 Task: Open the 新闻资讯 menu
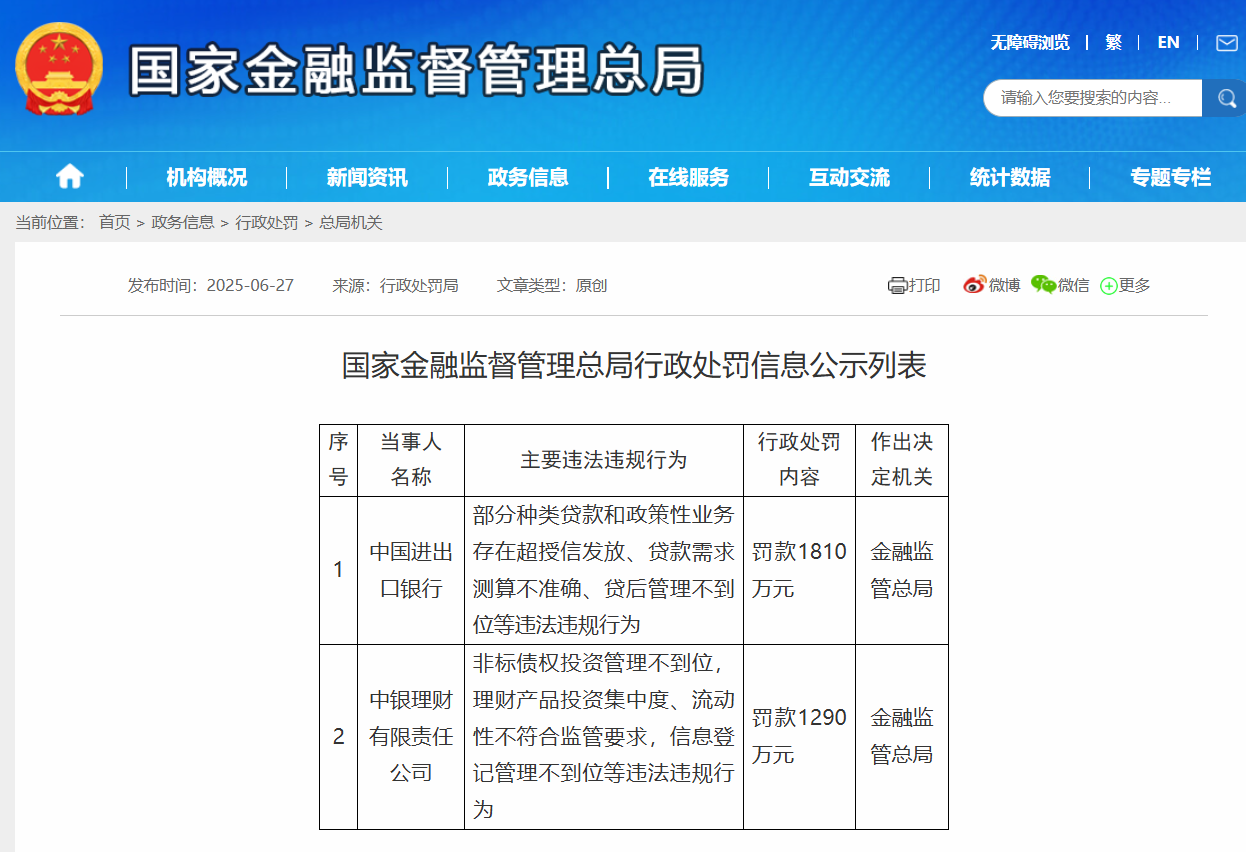click(367, 178)
